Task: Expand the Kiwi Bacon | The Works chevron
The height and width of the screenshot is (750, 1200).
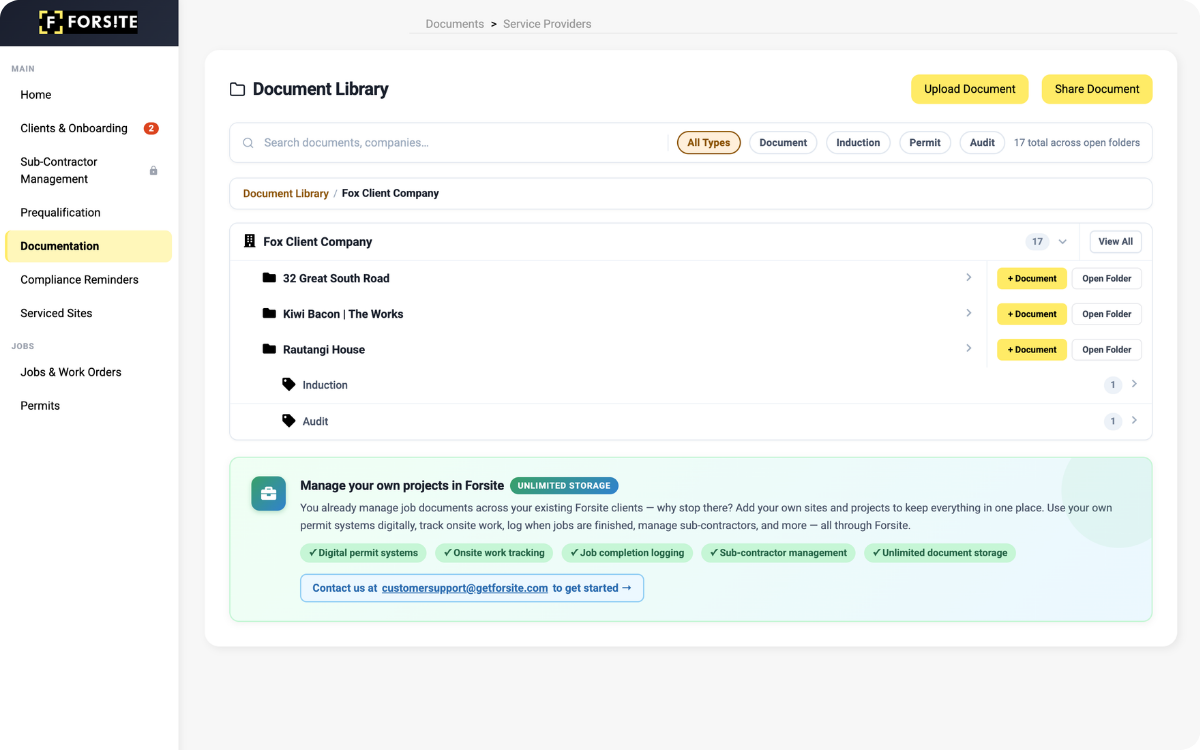Action: (968, 314)
